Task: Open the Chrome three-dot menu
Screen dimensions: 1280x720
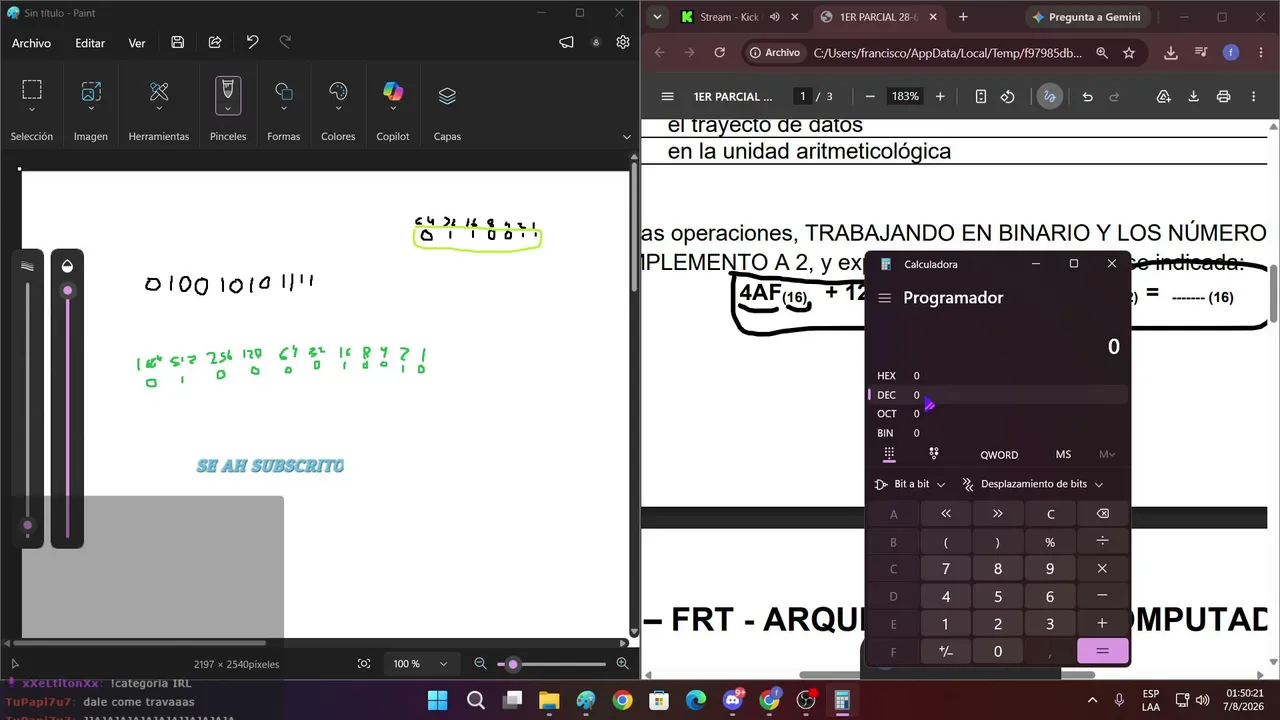Action: click(x=1260, y=53)
